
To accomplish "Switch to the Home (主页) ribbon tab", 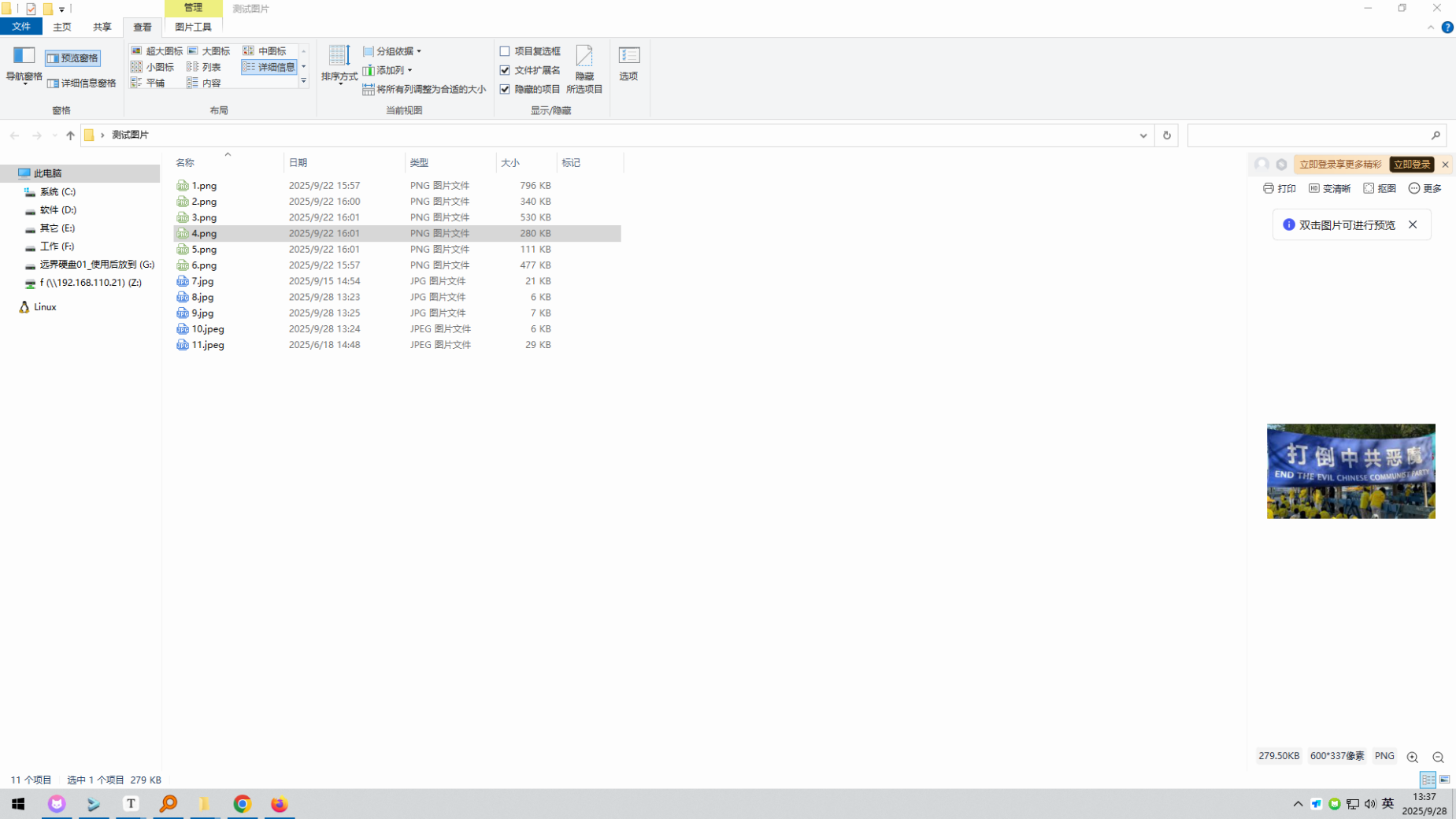I will pos(61,27).
